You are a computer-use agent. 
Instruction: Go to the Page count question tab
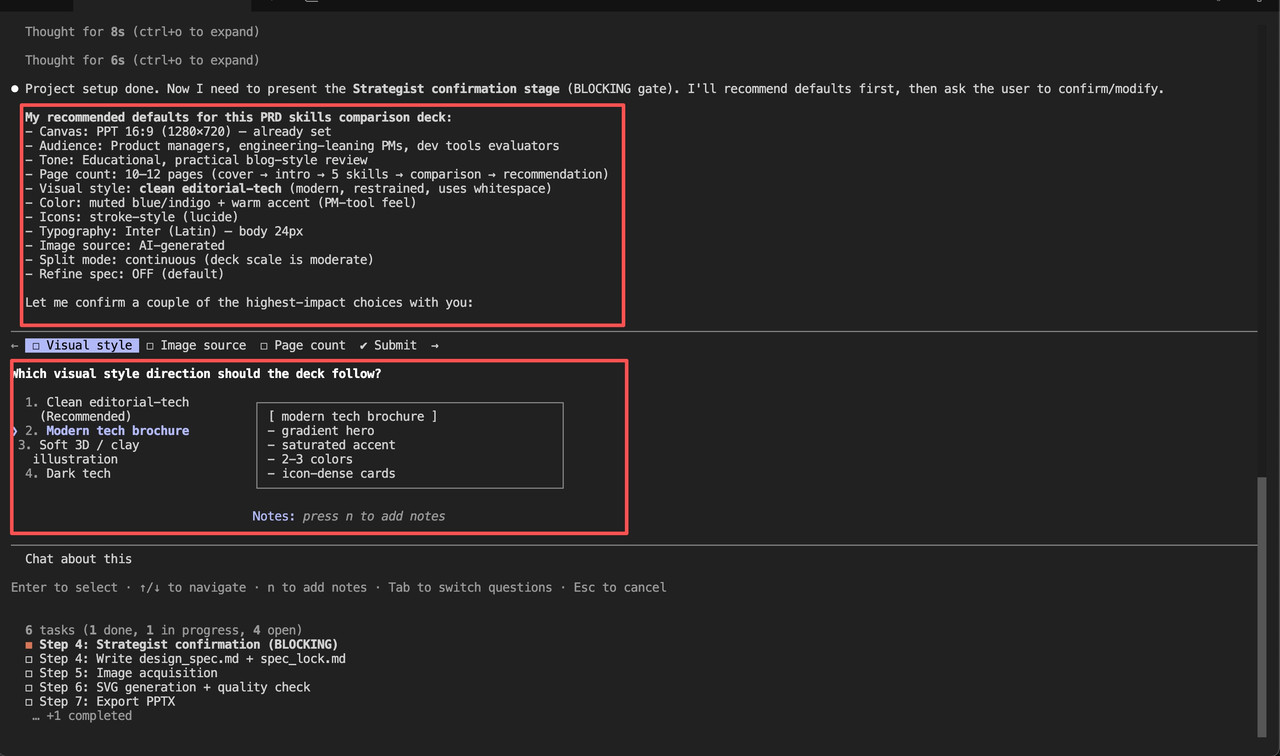click(x=303, y=345)
